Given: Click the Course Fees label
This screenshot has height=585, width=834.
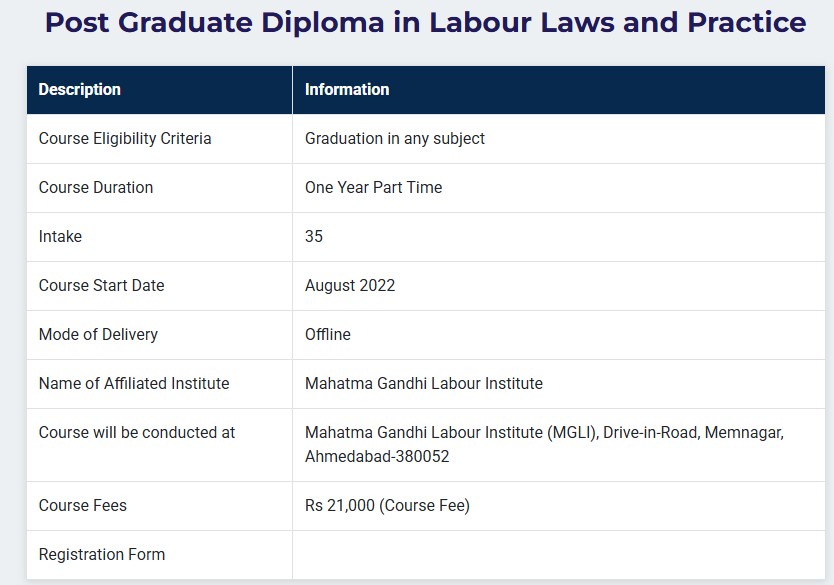Looking at the screenshot, I should pyautogui.click(x=82, y=505).
